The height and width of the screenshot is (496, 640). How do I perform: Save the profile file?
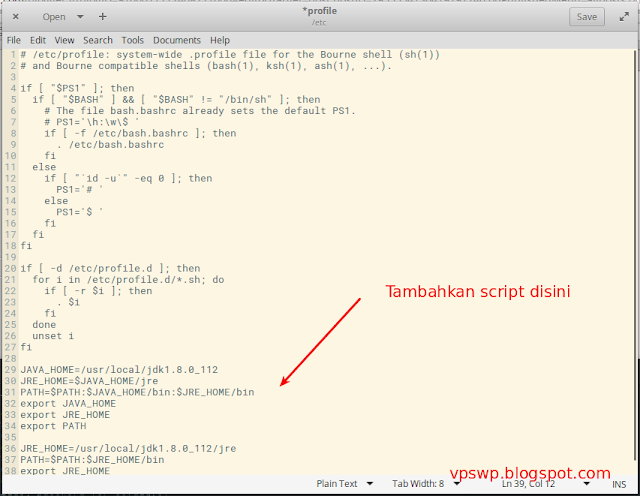[x=587, y=17]
